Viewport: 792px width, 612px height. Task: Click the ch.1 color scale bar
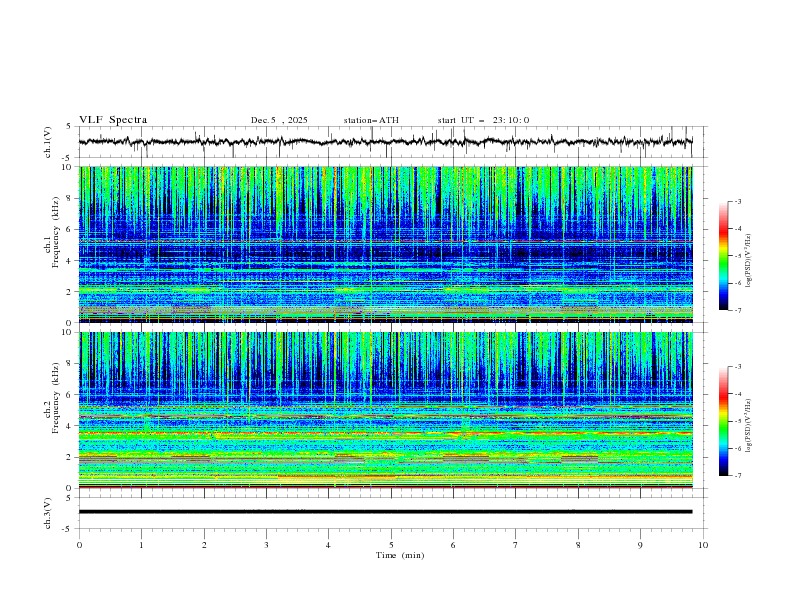[723, 256]
